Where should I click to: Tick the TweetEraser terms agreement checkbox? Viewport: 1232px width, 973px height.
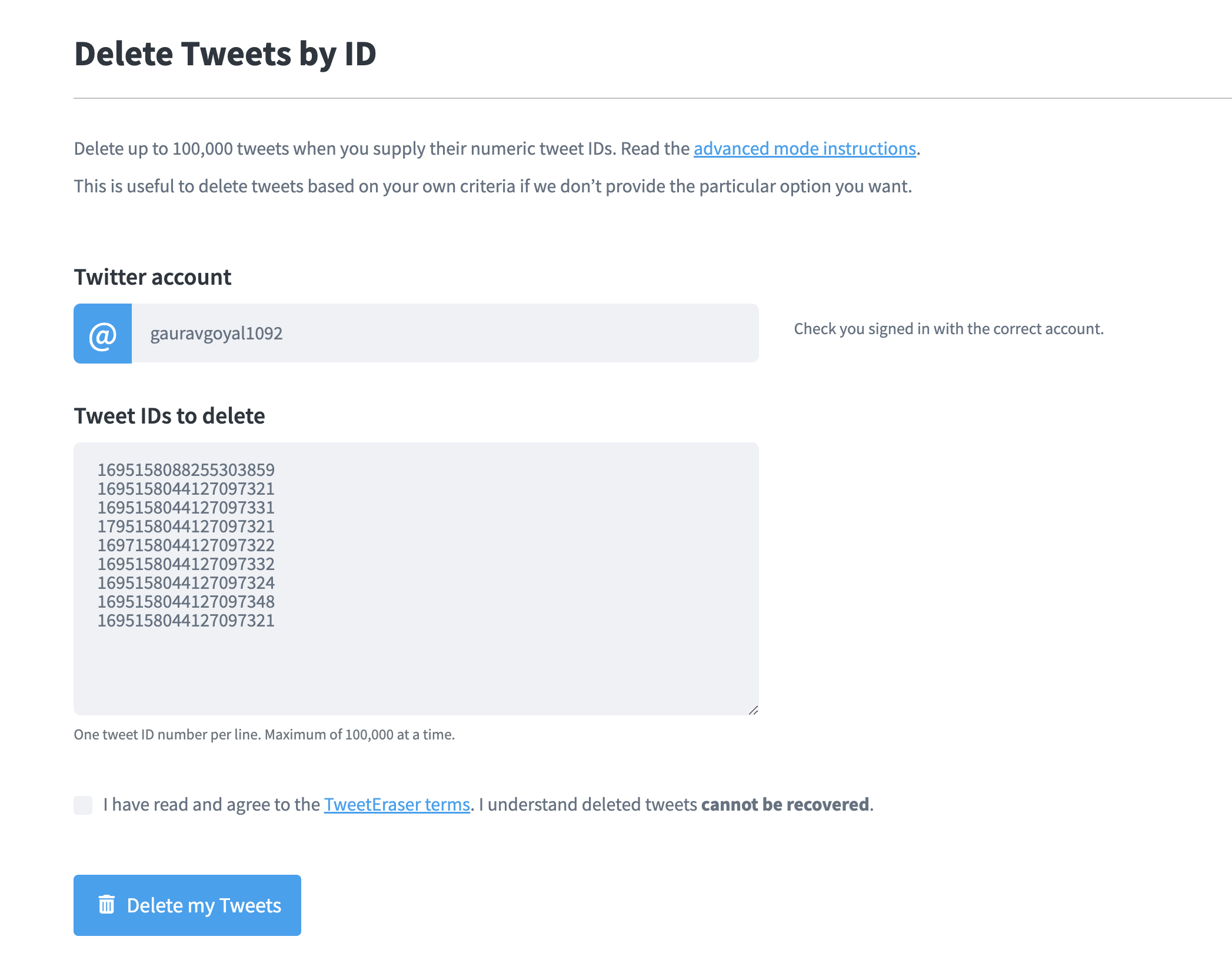(83, 805)
